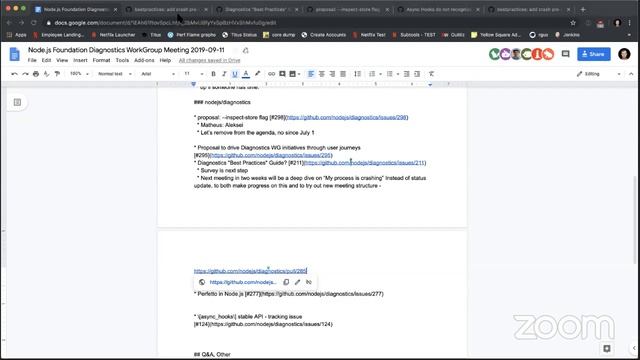640x360 pixels.
Task: Click the Redo arrow in the toolbar
Action: [25, 74]
